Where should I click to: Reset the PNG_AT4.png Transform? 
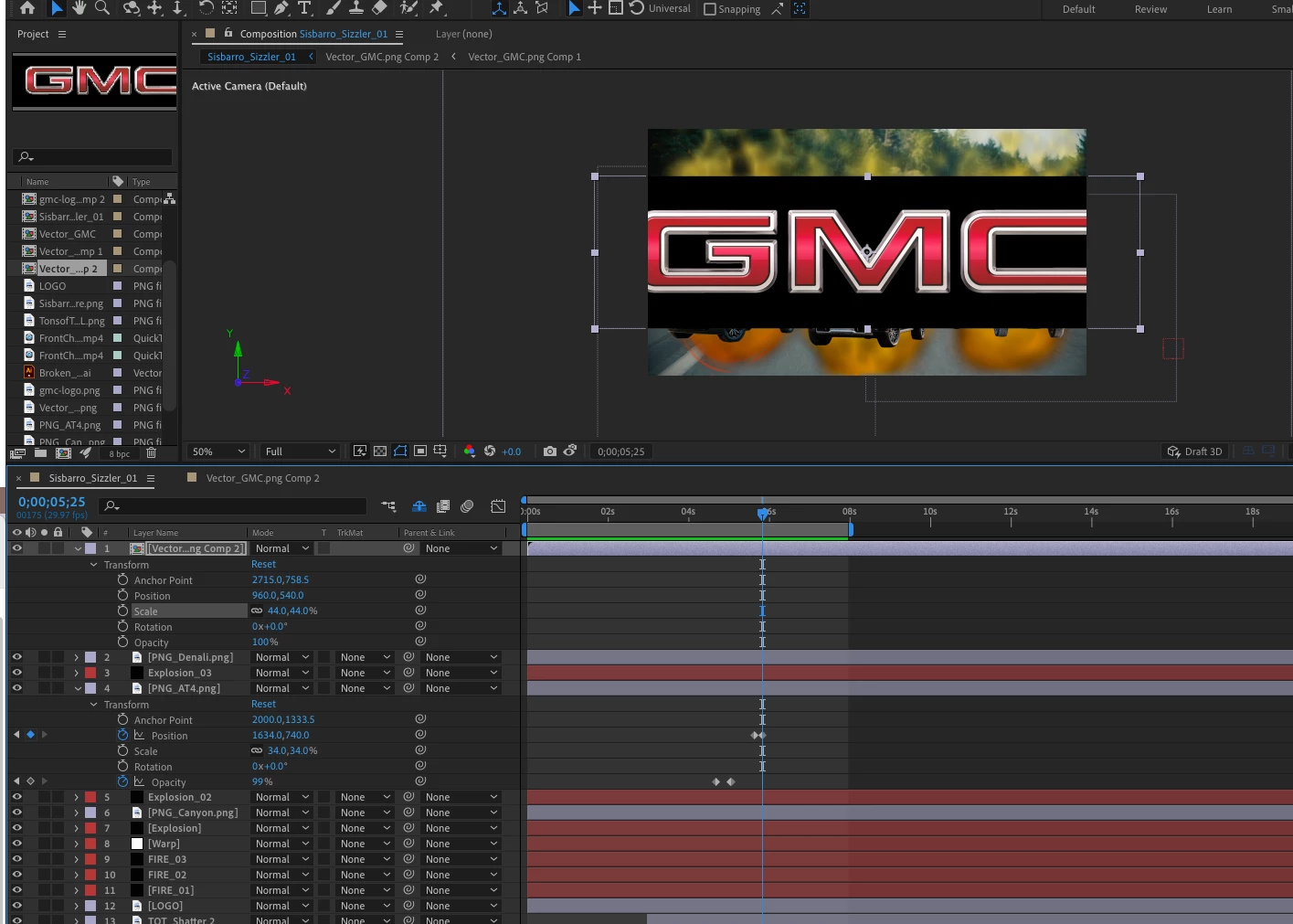pos(263,704)
